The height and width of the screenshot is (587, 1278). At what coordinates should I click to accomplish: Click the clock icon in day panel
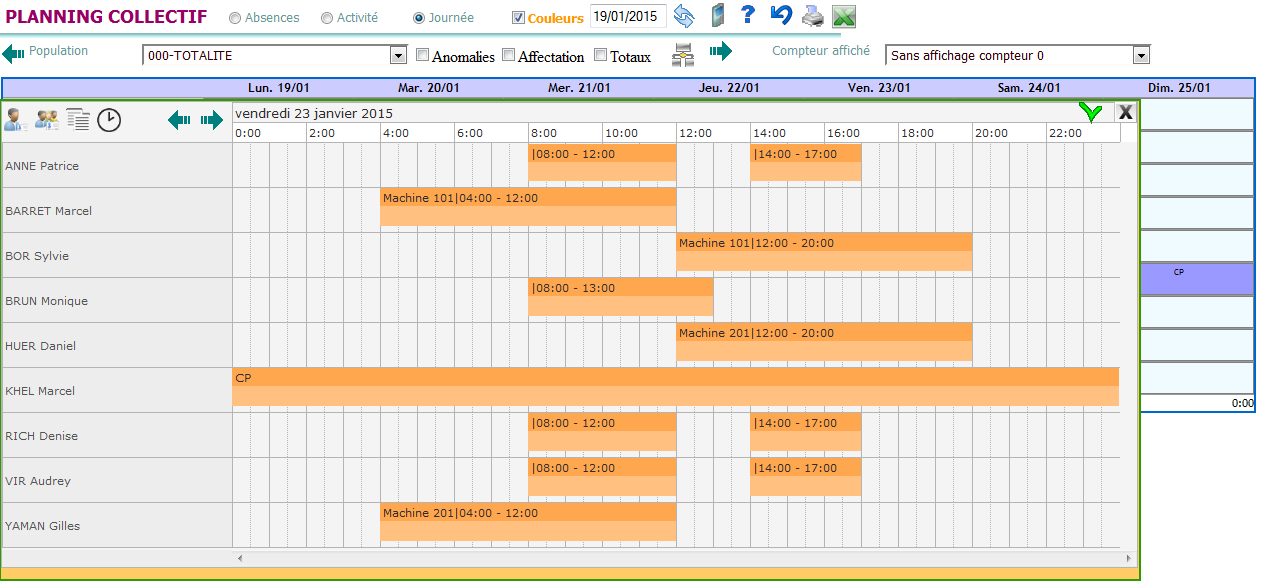click(109, 120)
